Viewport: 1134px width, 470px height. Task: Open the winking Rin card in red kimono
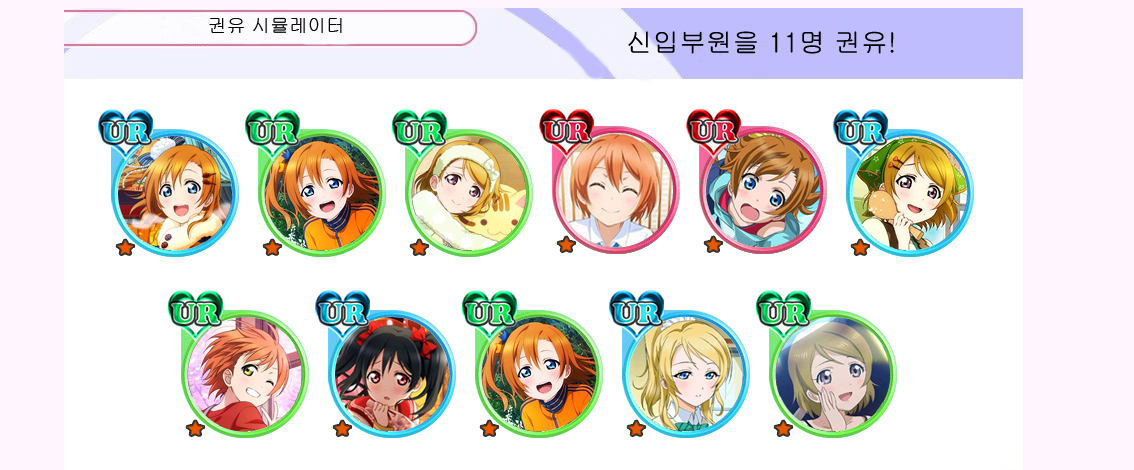tap(244, 373)
